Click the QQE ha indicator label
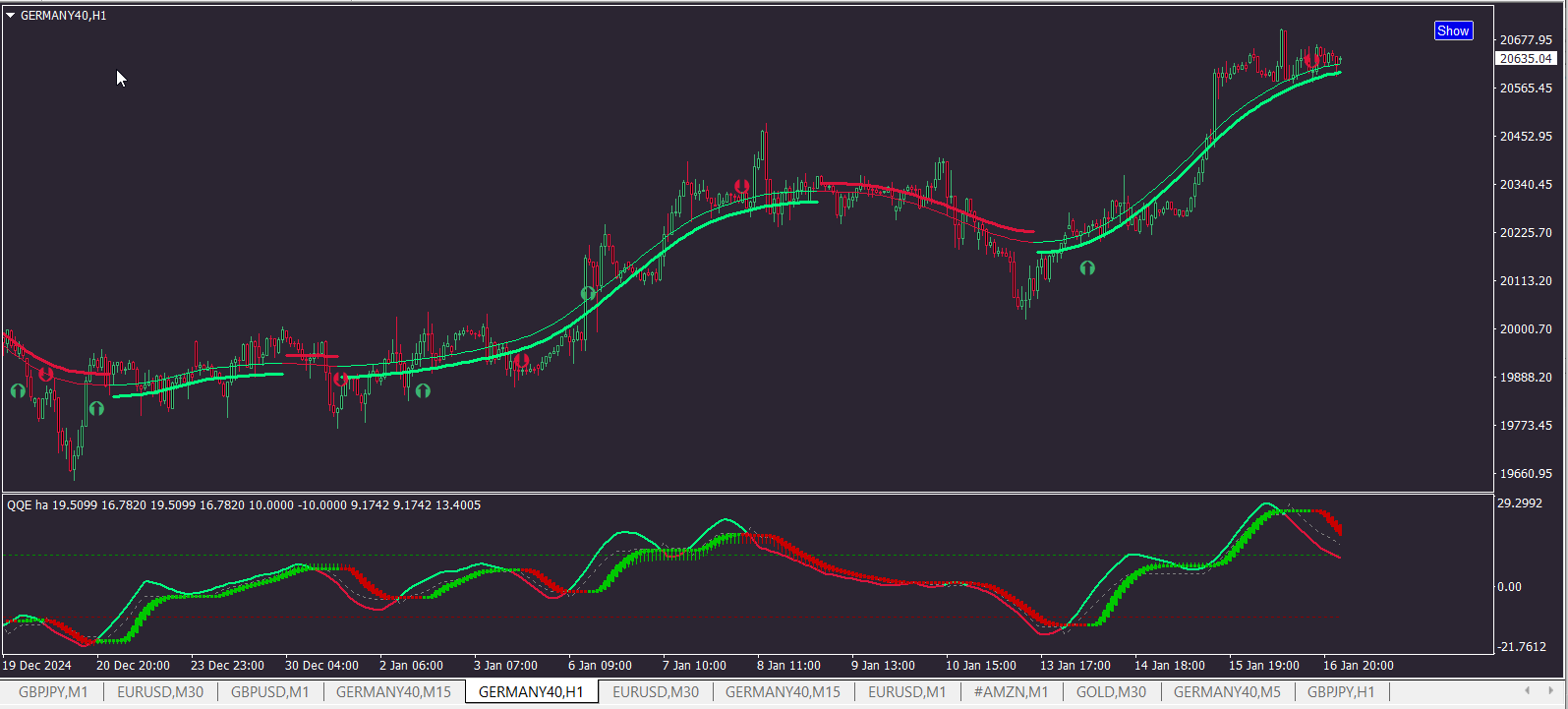This screenshot has width=1568, height=709. pos(27,504)
